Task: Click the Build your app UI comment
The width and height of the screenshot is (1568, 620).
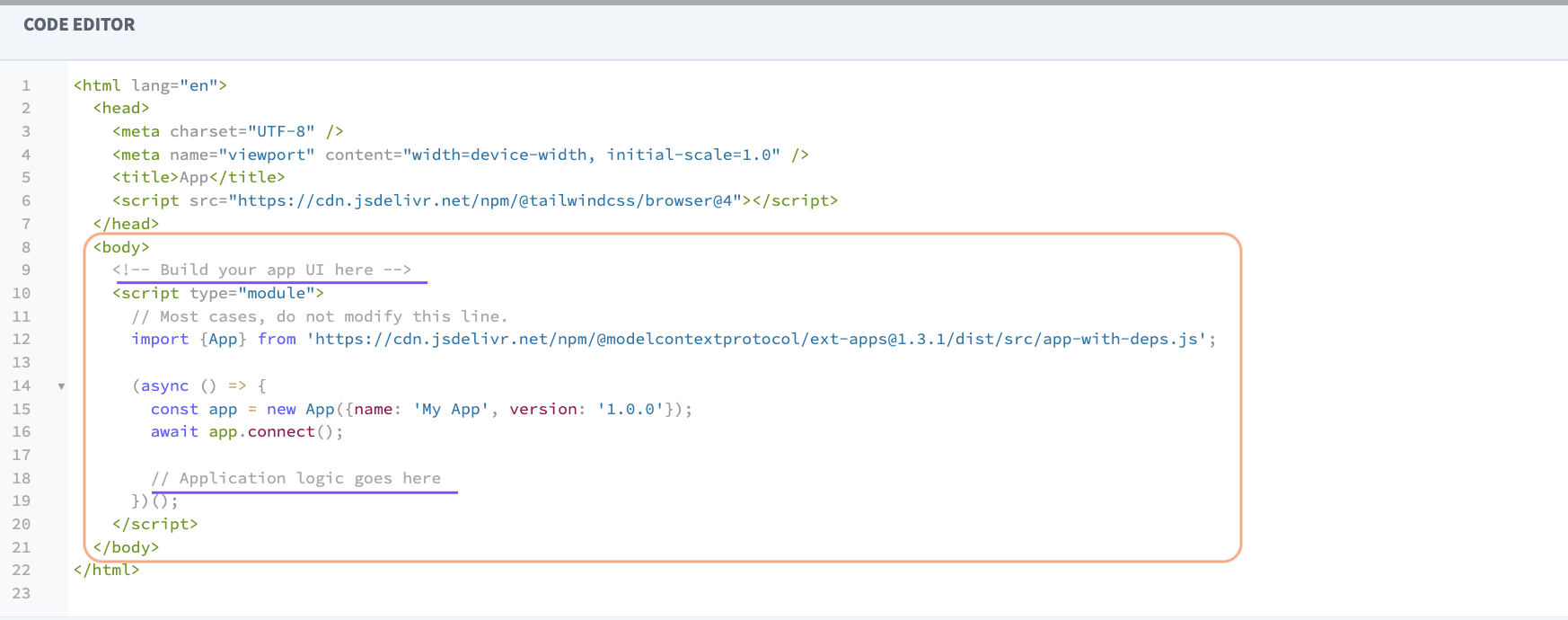Action: tap(261, 270)
